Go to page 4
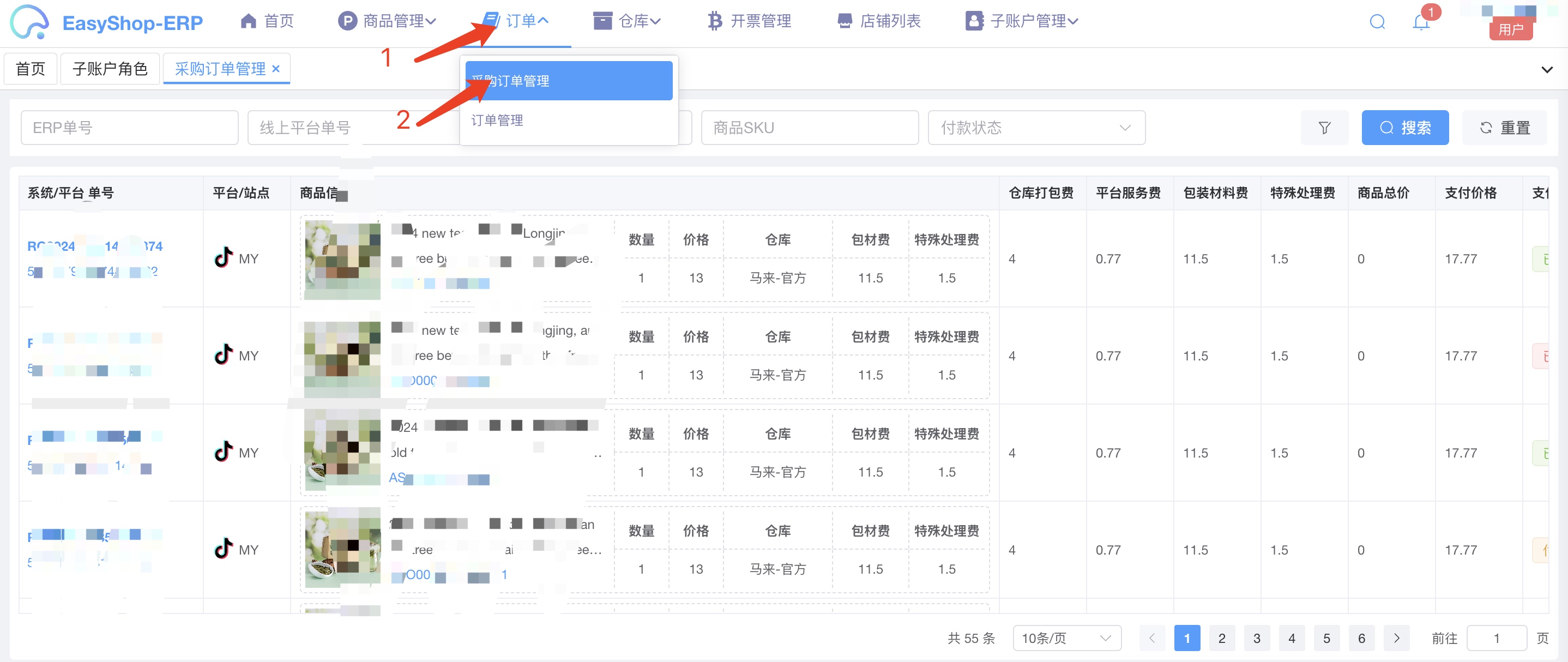This screenshot has height=662, width=1568. (x=1292, y=637)
